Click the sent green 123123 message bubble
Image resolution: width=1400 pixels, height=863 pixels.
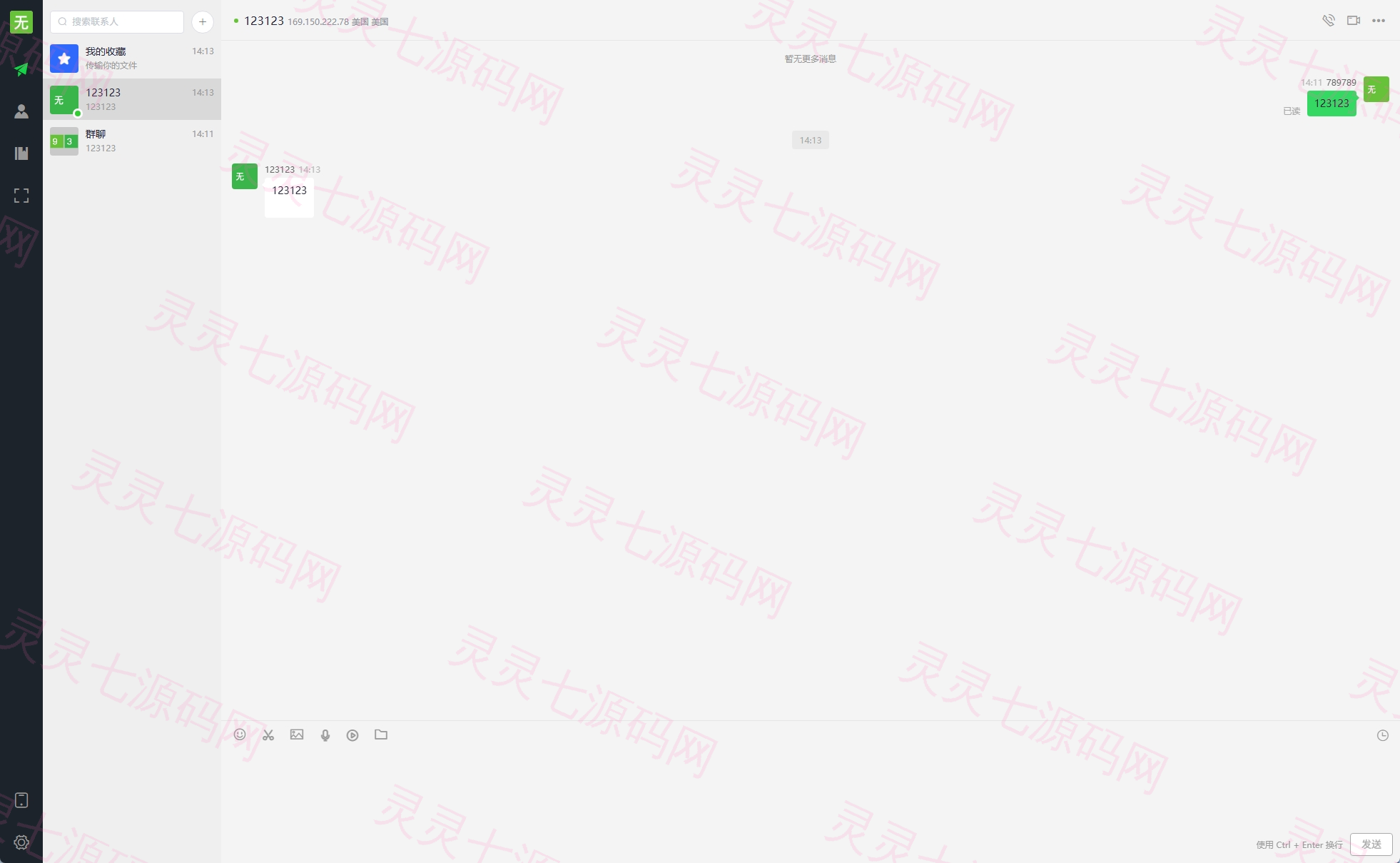coord(1331,104)
